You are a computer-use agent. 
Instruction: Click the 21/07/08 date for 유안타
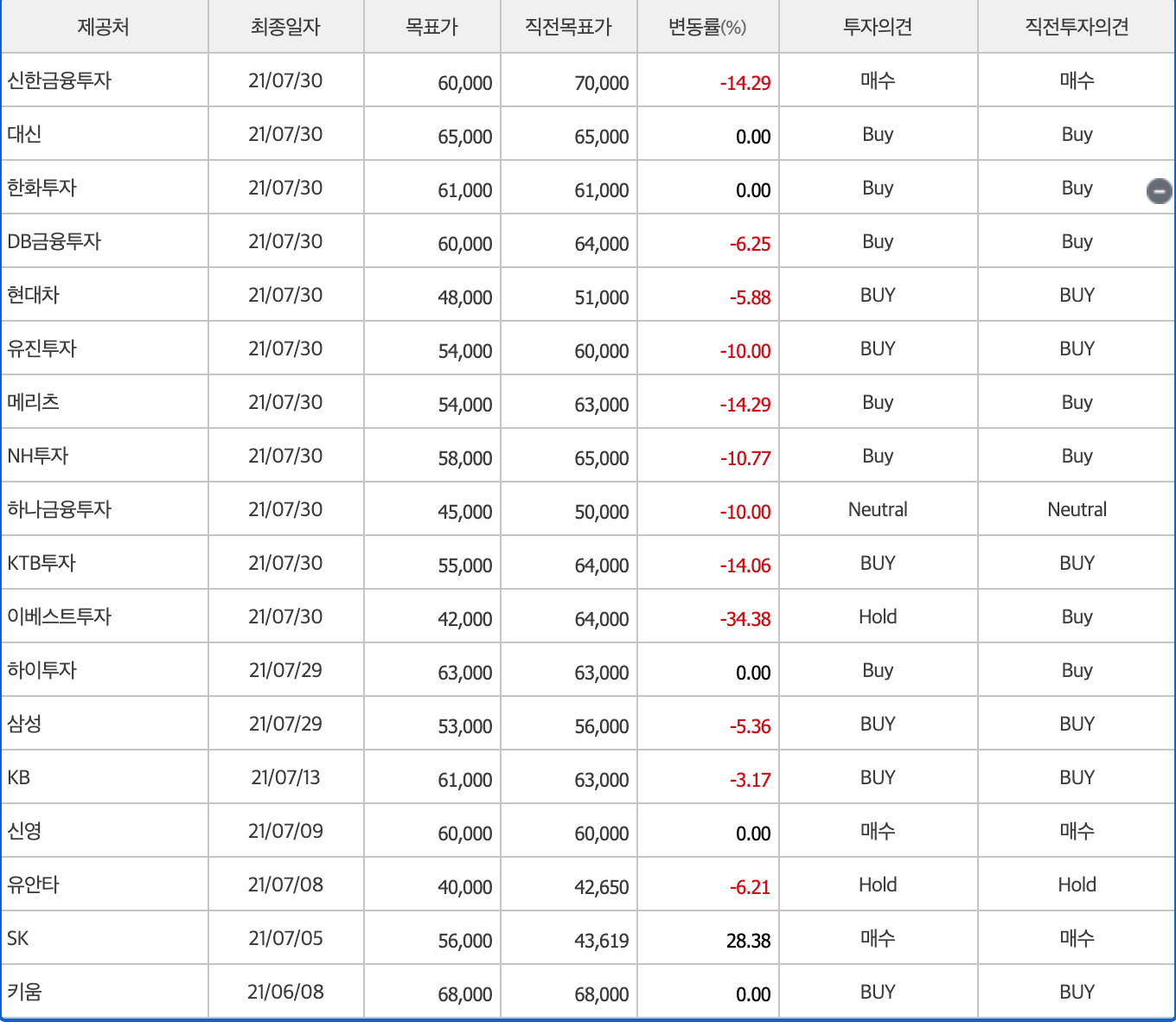pos(285,885)
